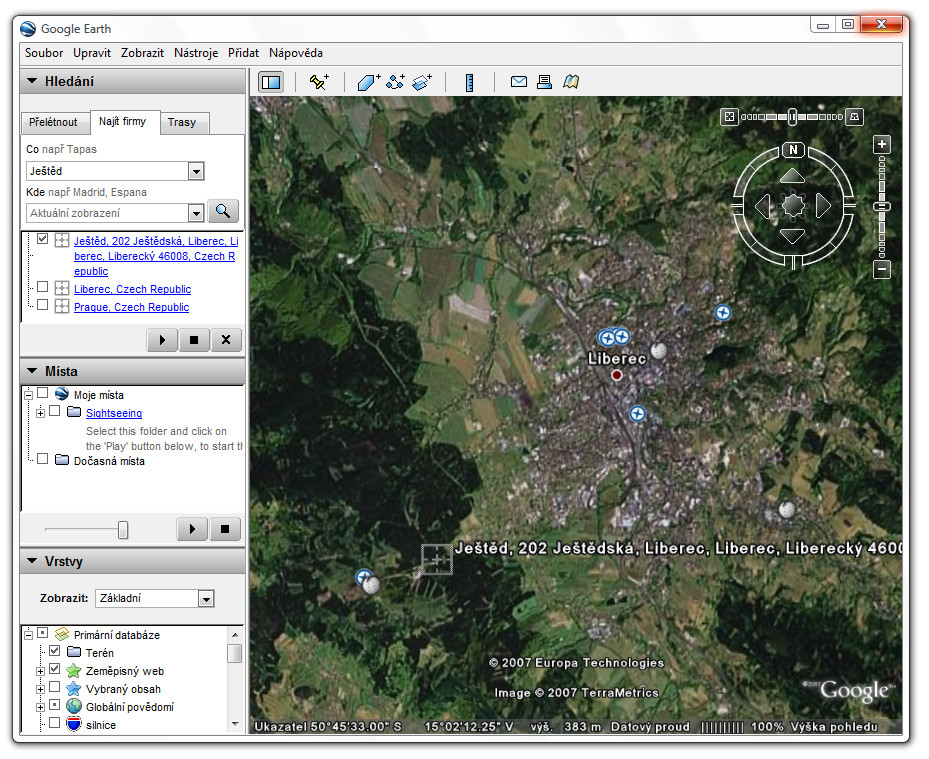929x759 pixels.
Task: Open the Přidat menu
Action: [x=244, y=53]
